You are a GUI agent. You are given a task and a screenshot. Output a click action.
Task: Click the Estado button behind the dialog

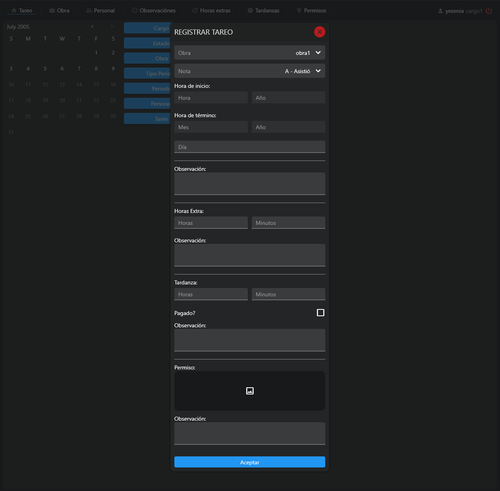[147, 43]
